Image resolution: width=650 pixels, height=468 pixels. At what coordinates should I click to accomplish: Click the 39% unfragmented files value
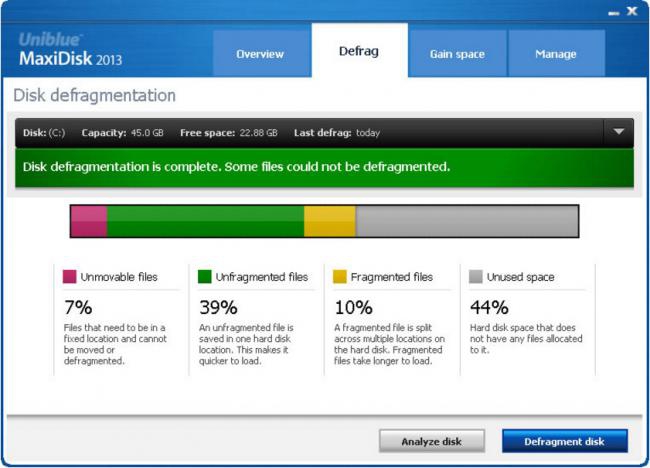218,307
